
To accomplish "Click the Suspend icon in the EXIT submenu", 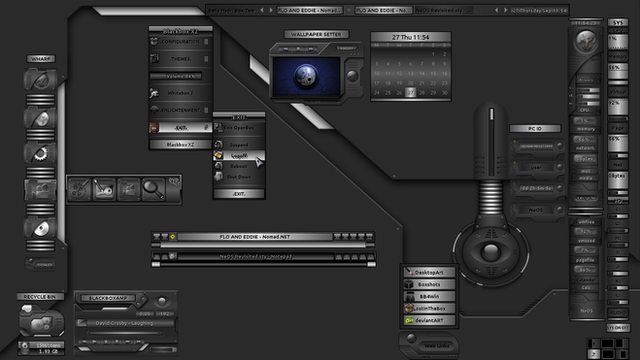I will [x=218, y=144].
